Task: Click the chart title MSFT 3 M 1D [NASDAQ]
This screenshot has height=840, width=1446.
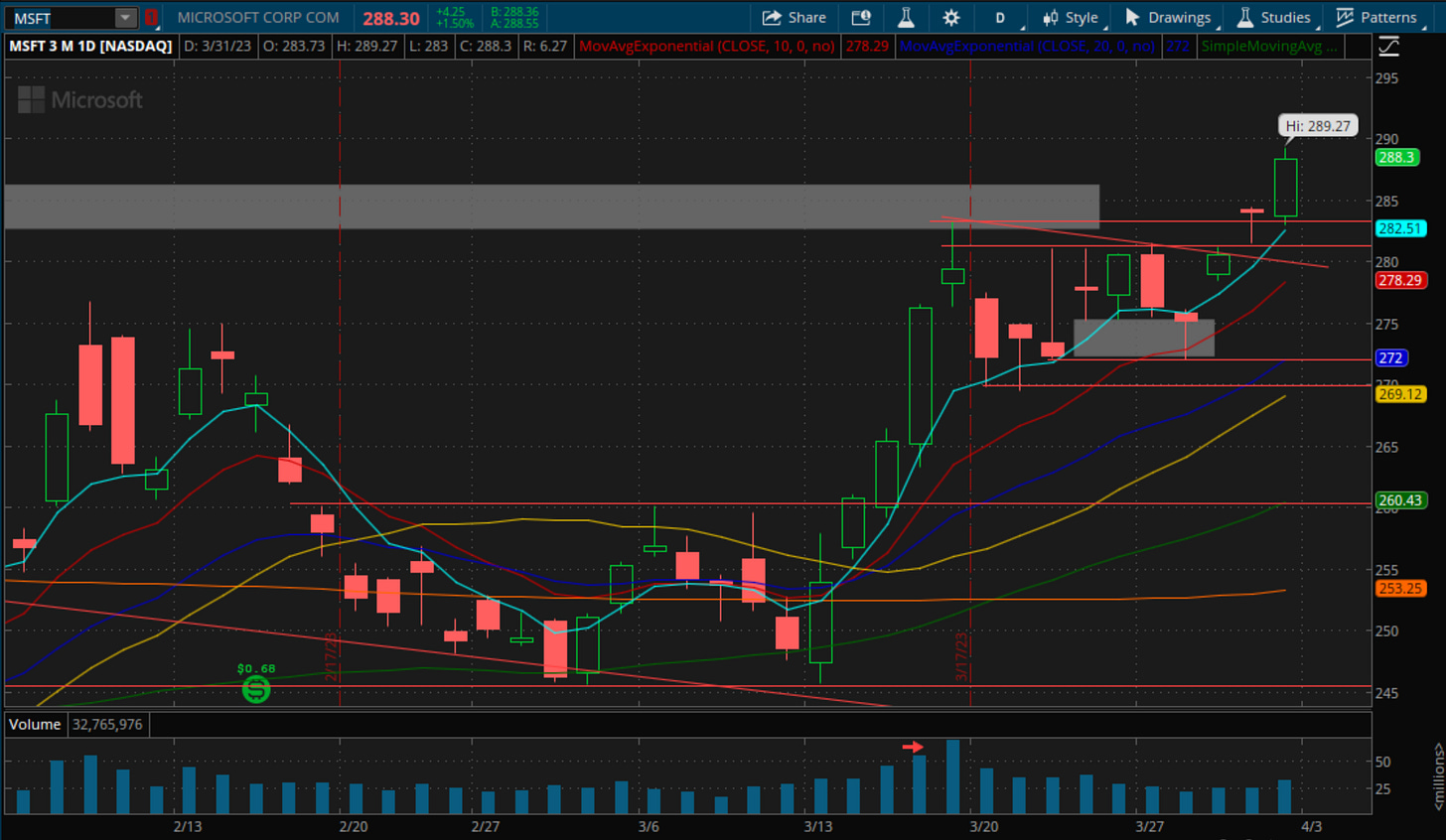Action: 91,46
